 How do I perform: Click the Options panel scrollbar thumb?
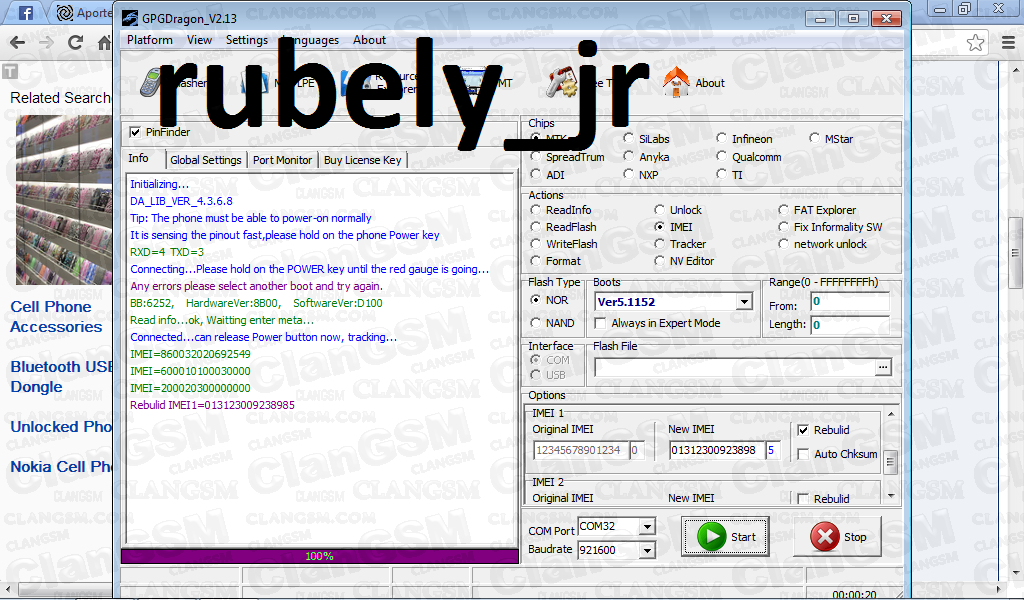[890, 462]
